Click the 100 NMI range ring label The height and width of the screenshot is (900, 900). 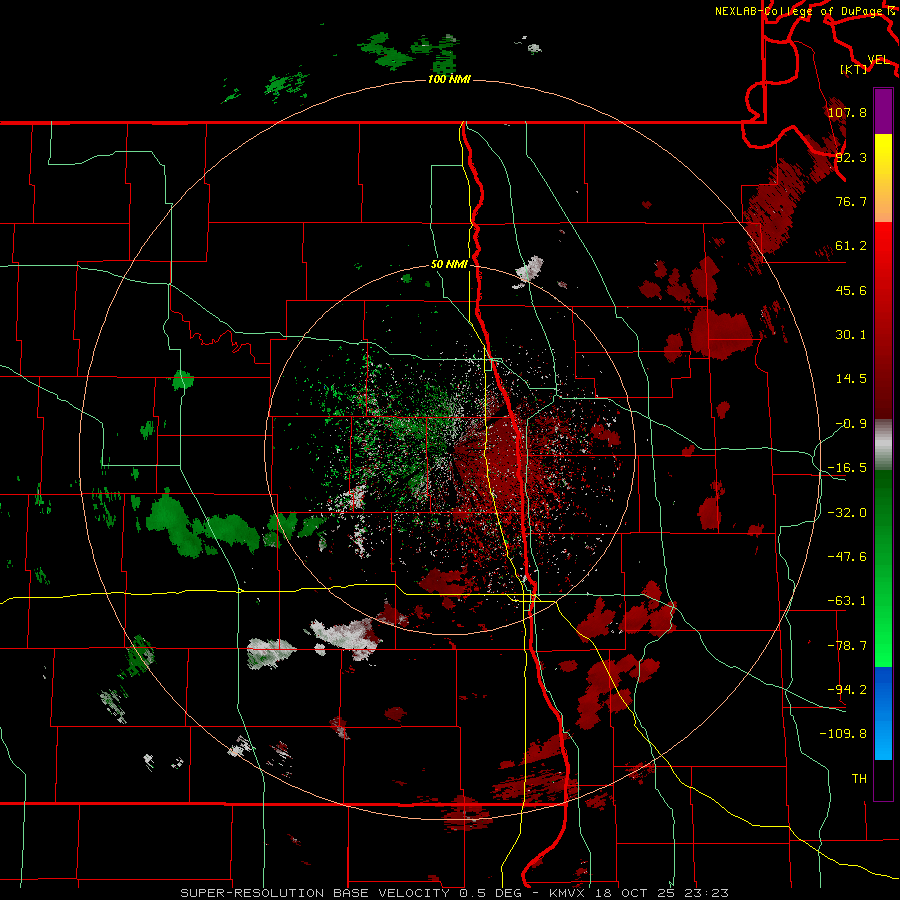pos(449,79)
